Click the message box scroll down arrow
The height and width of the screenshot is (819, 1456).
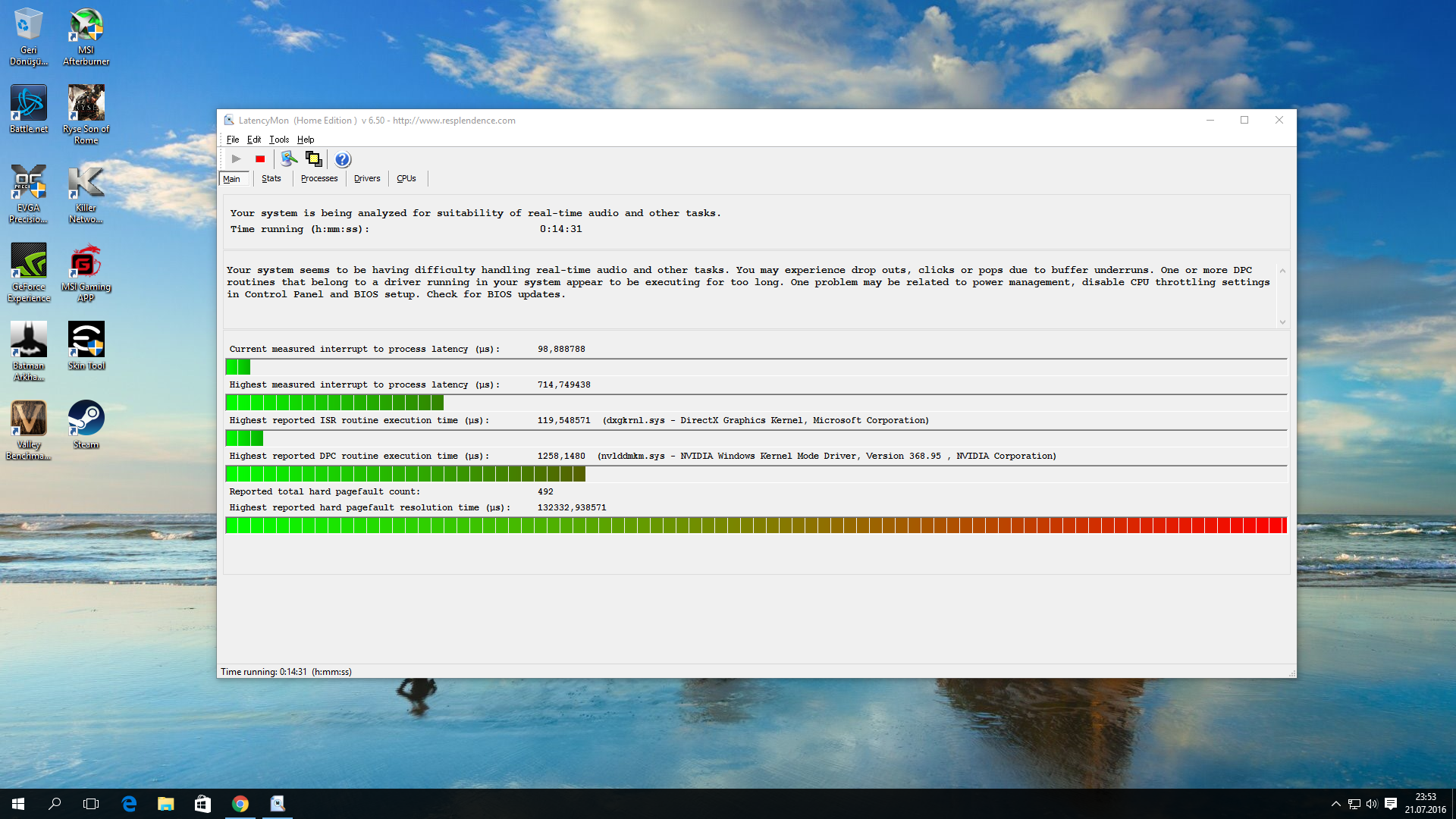(1282, 322)
